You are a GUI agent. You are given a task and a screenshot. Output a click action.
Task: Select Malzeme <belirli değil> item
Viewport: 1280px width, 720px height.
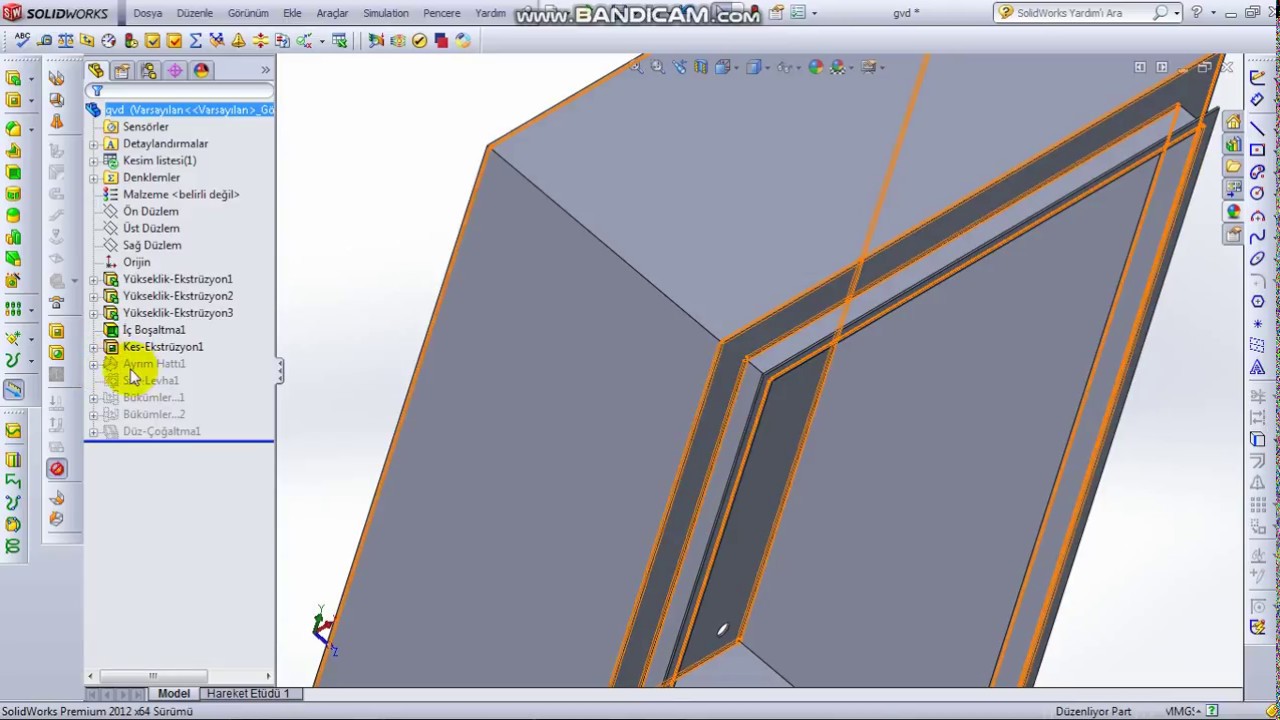(180, 194)
